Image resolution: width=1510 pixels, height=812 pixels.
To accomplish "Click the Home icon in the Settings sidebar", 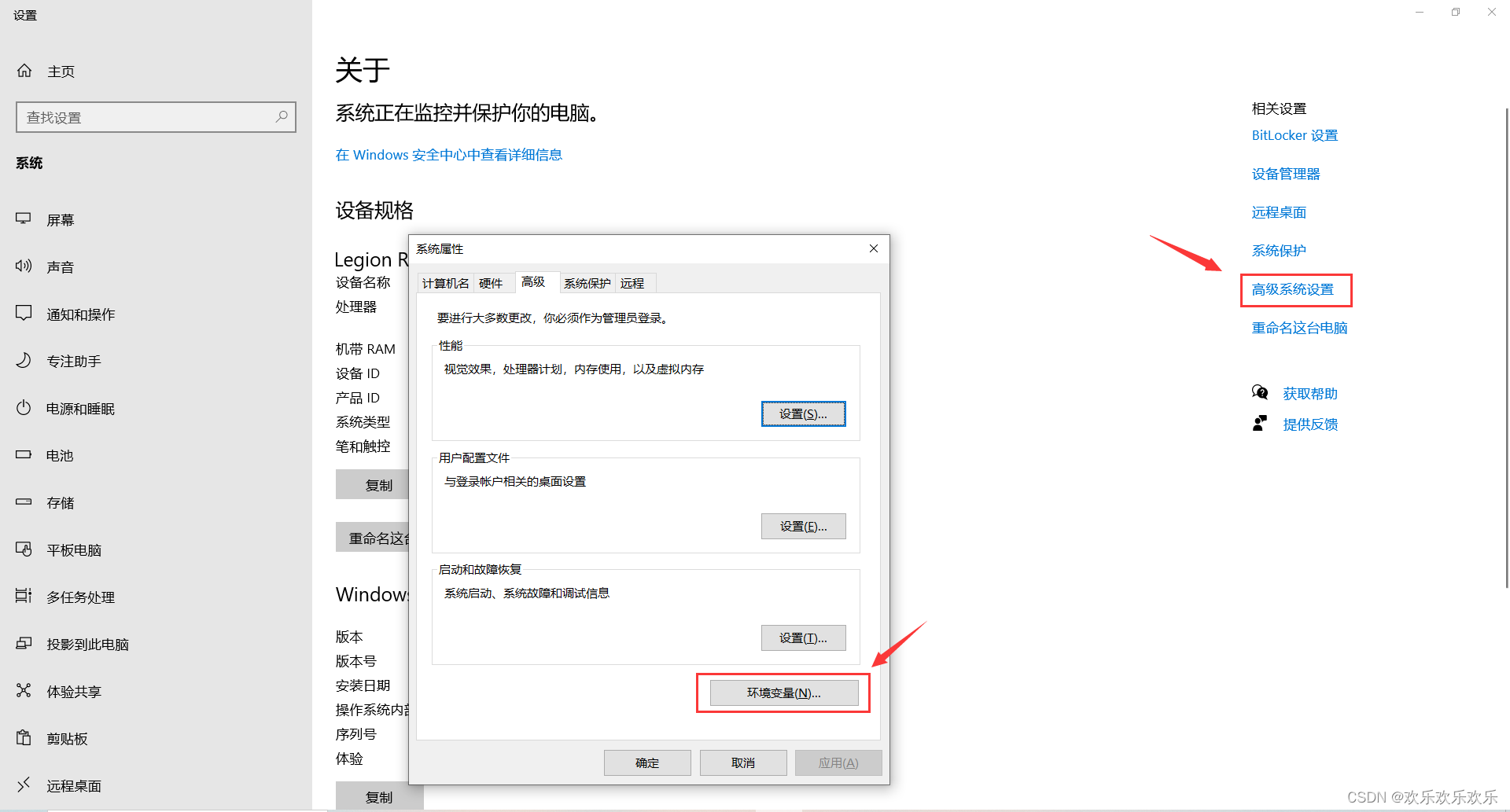I will (x=24, y=71).
